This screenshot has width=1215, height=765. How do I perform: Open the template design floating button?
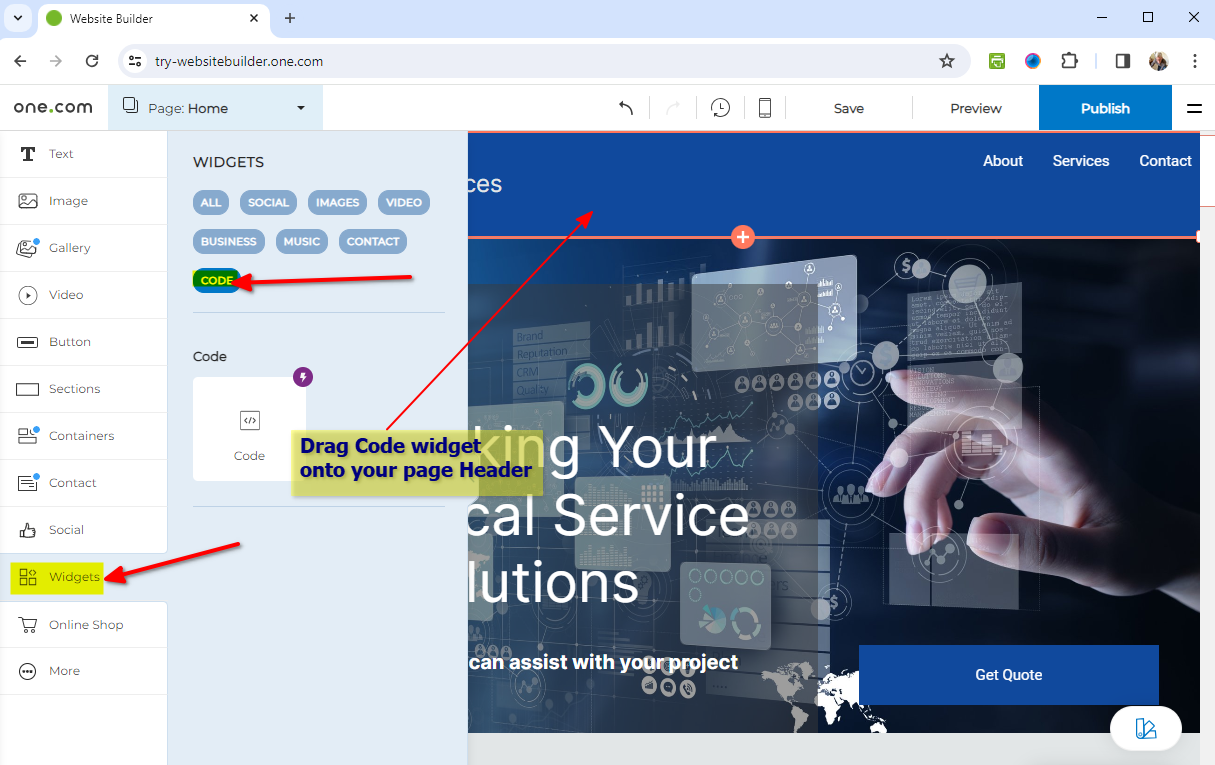[x=1146, y=729]
